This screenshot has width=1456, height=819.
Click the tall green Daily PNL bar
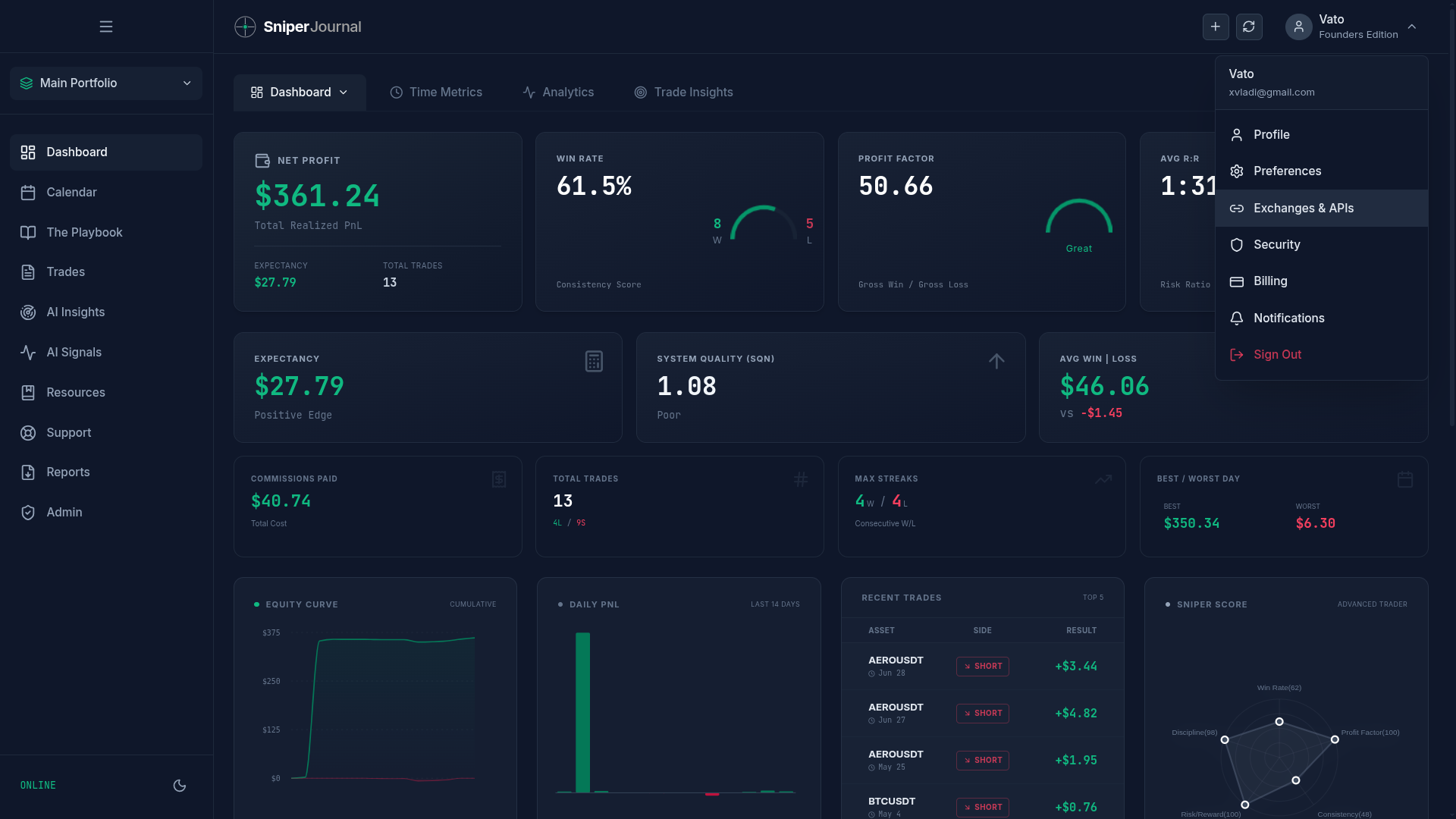coord(582,713)
